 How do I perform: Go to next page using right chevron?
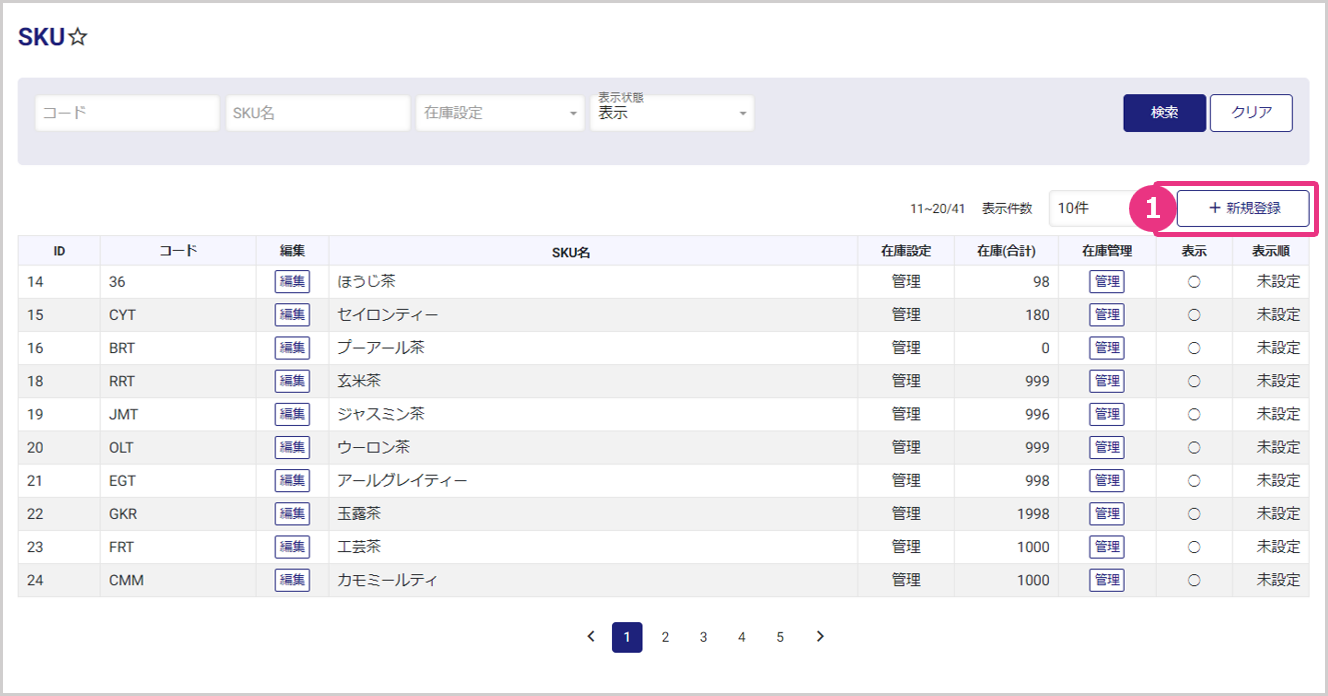[820, 637]
